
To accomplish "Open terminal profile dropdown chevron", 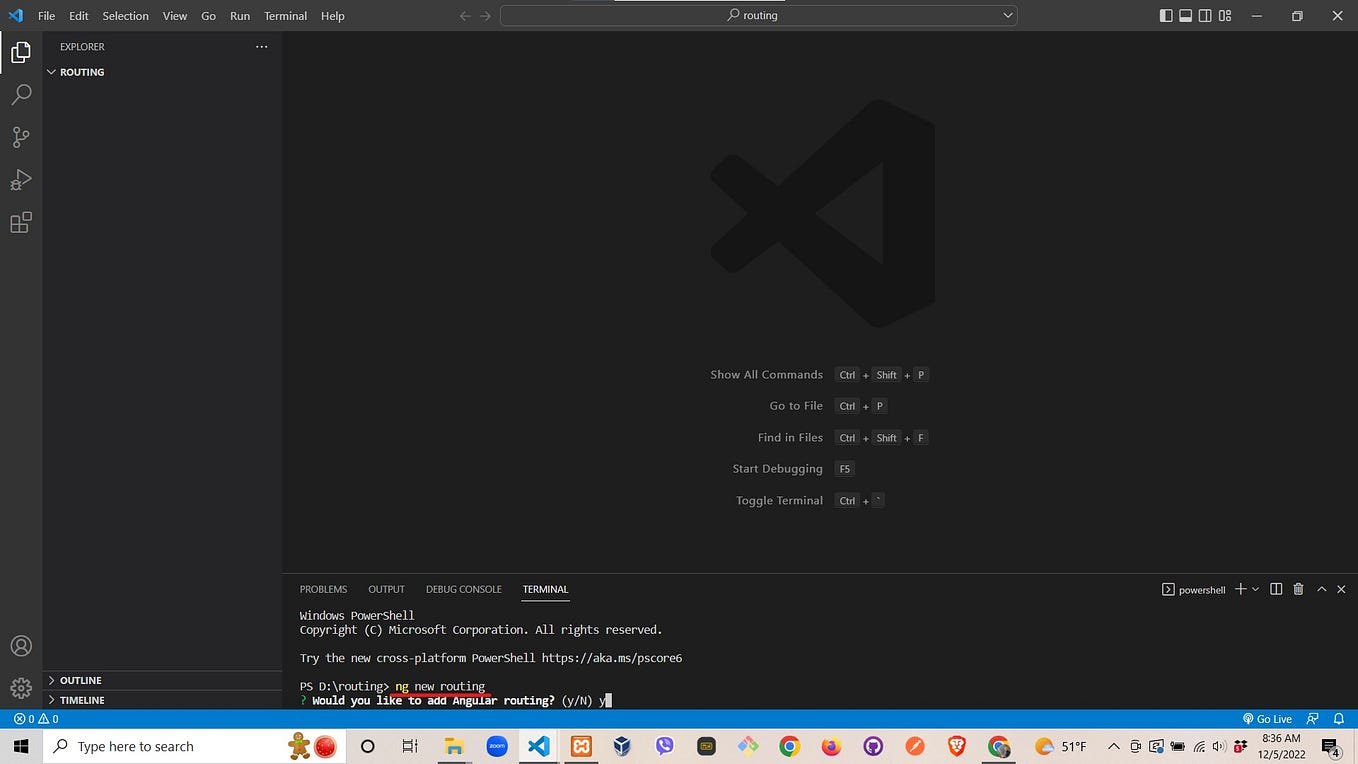I will (x=1255, y=589).
